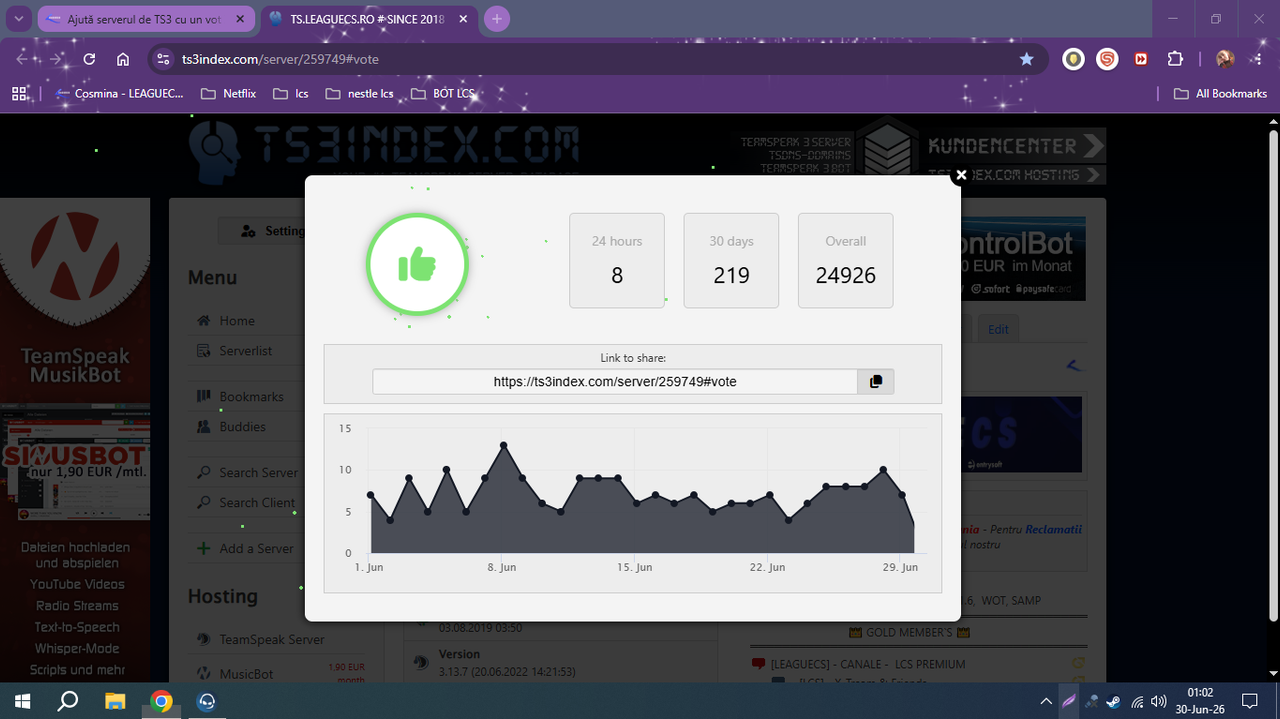Viewport: 1280px width, 719px height.
Task: Open a new browser tab
Action: [x=497, y=19]
